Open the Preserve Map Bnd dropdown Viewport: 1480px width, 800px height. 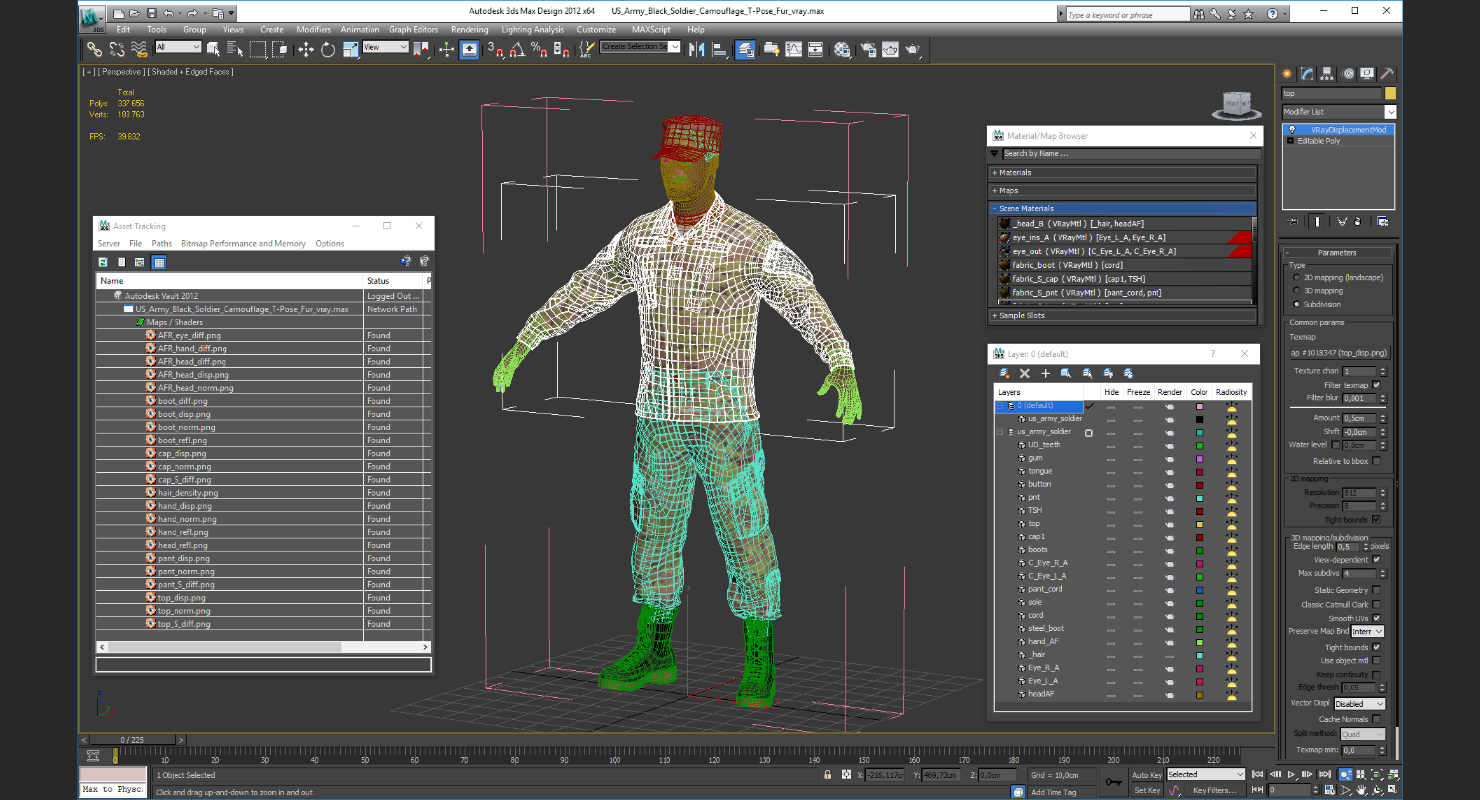(x=1367, y=631)
